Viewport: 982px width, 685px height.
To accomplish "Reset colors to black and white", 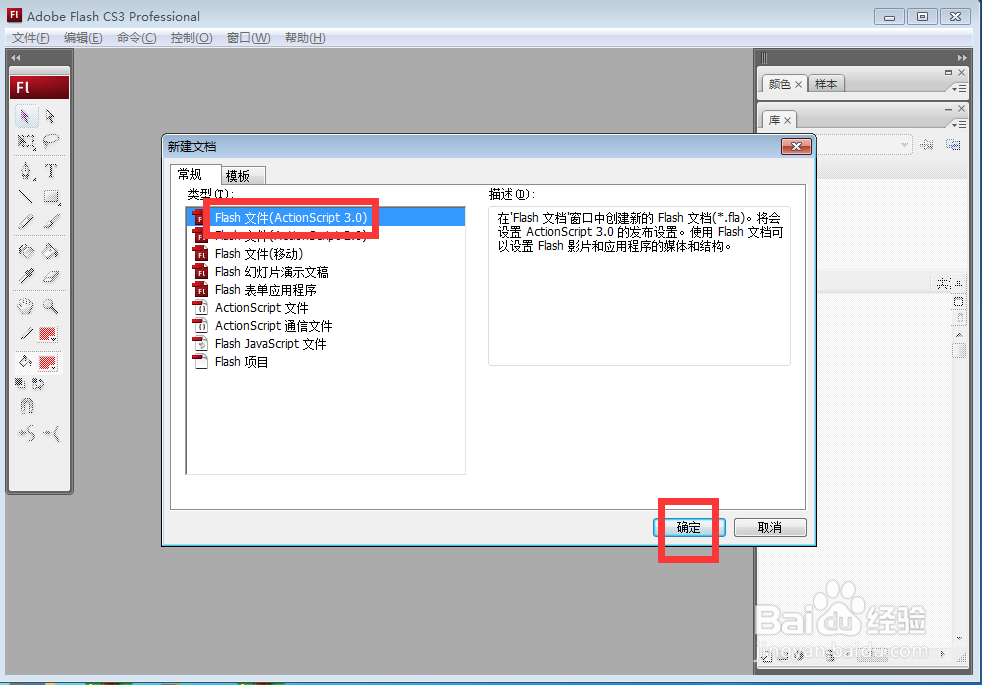I will [20, 383].
